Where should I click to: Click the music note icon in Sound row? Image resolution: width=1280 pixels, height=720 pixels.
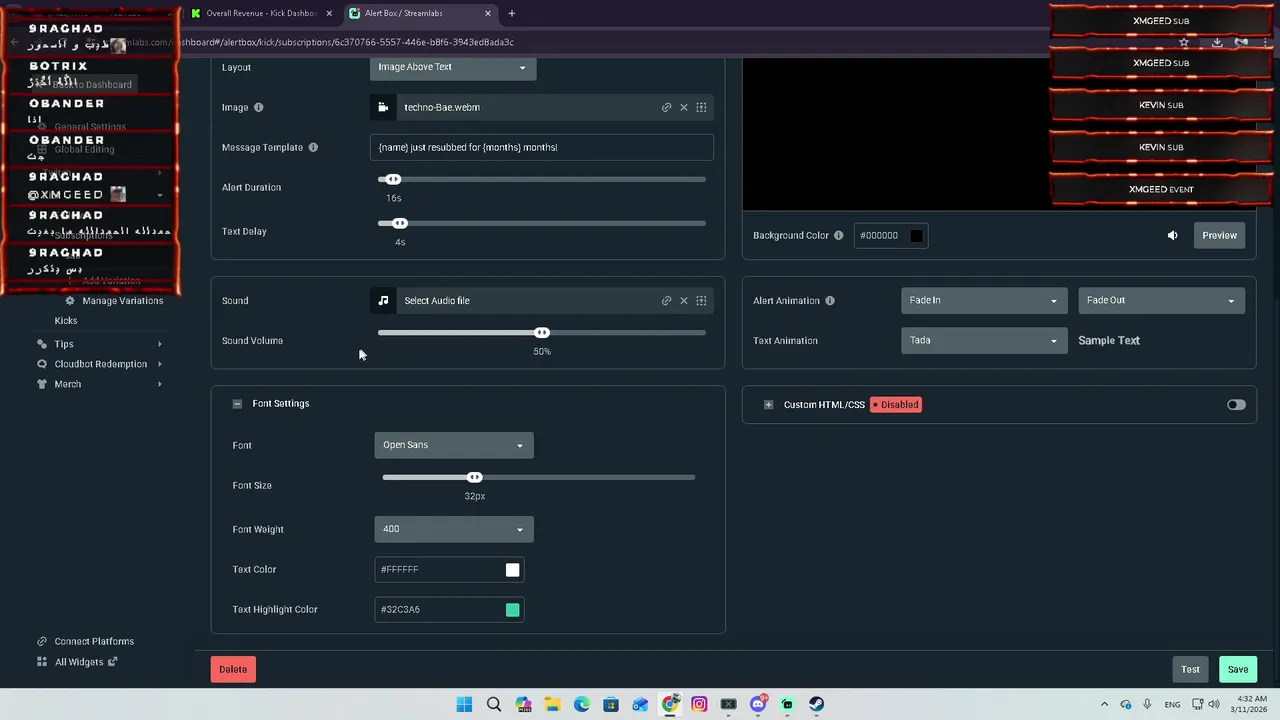click(383, 300)
